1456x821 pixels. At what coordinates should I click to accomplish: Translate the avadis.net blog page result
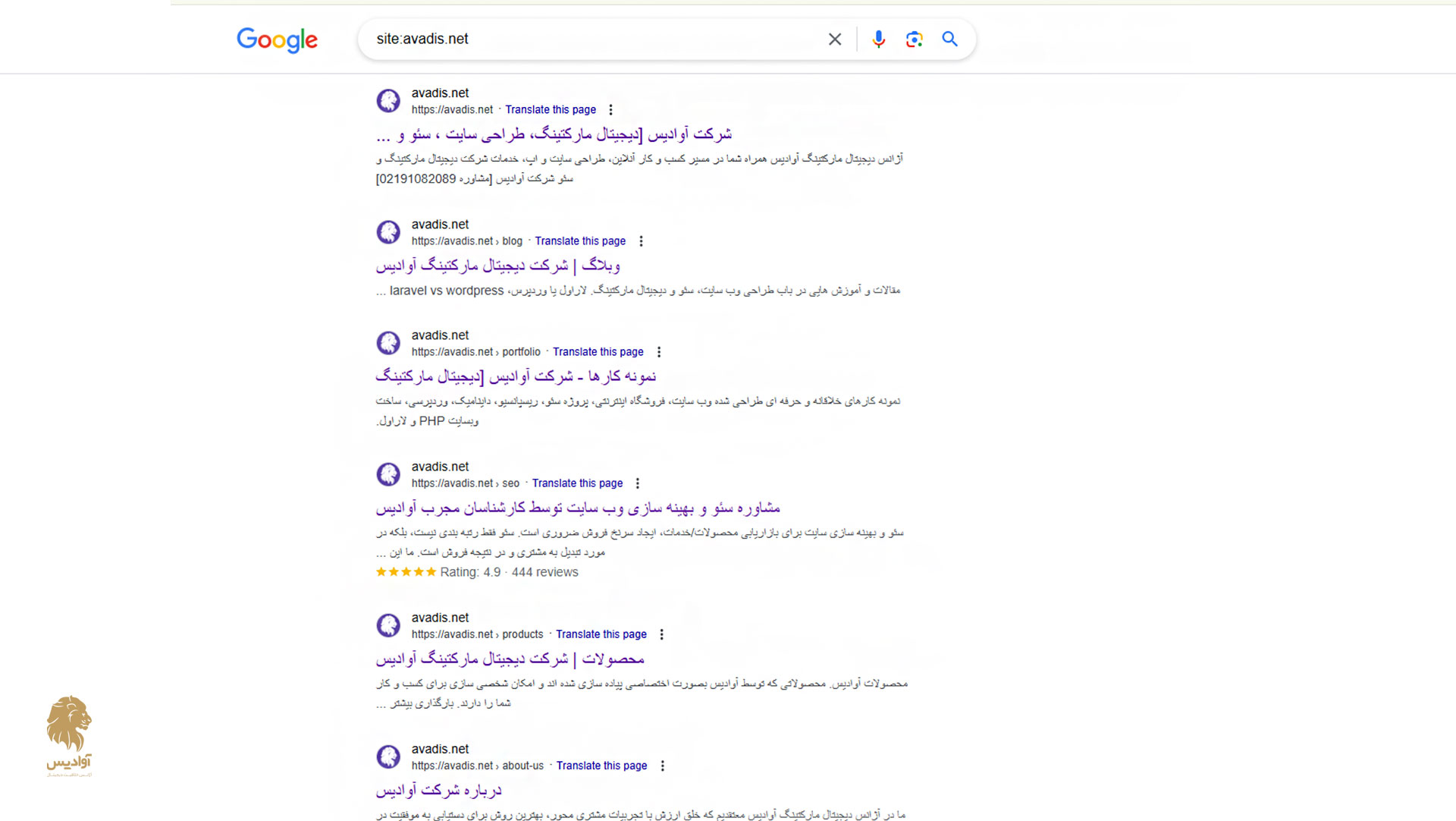[x=580, y=241]
